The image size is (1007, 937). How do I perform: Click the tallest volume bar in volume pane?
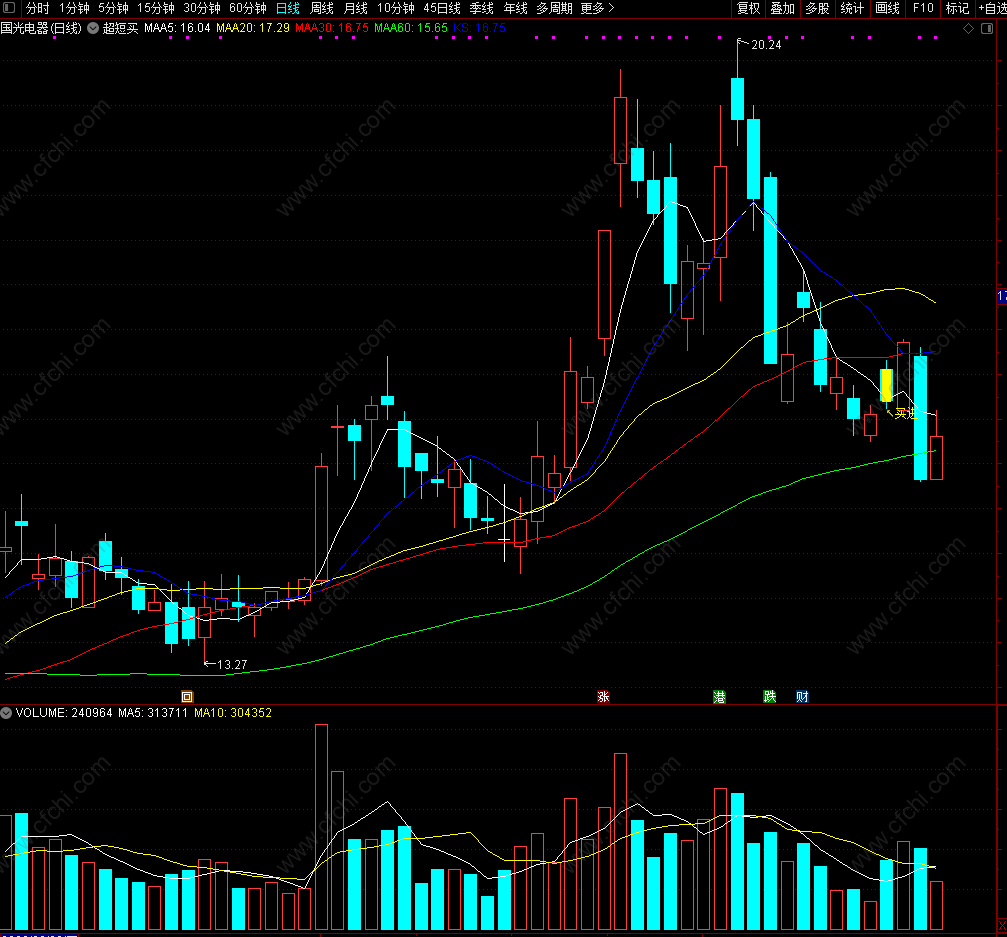pos(321,827)
